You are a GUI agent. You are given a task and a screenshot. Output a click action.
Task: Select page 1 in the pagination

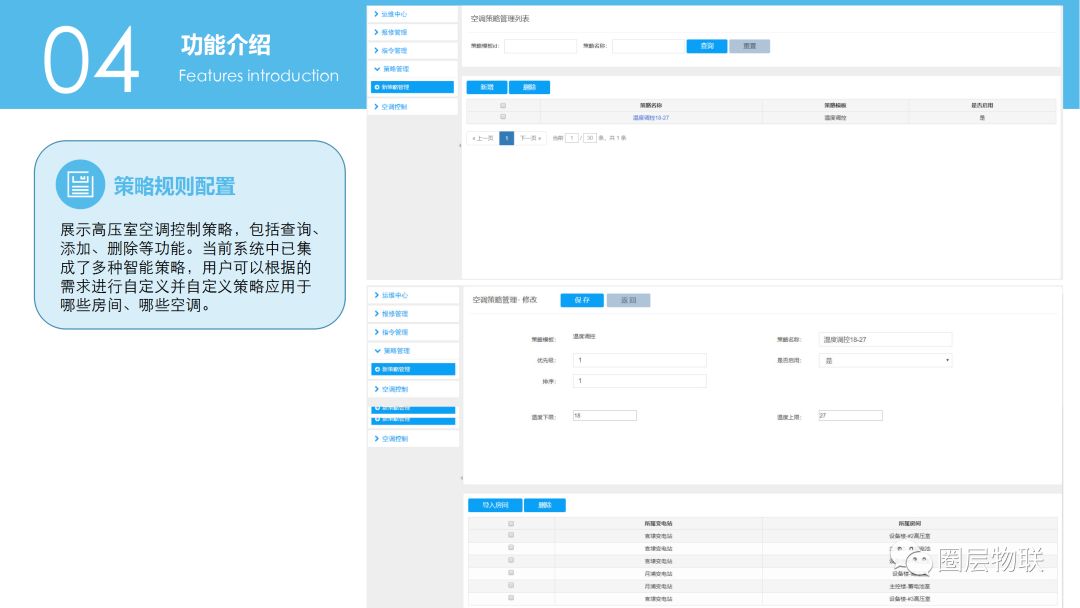(506, 138)
